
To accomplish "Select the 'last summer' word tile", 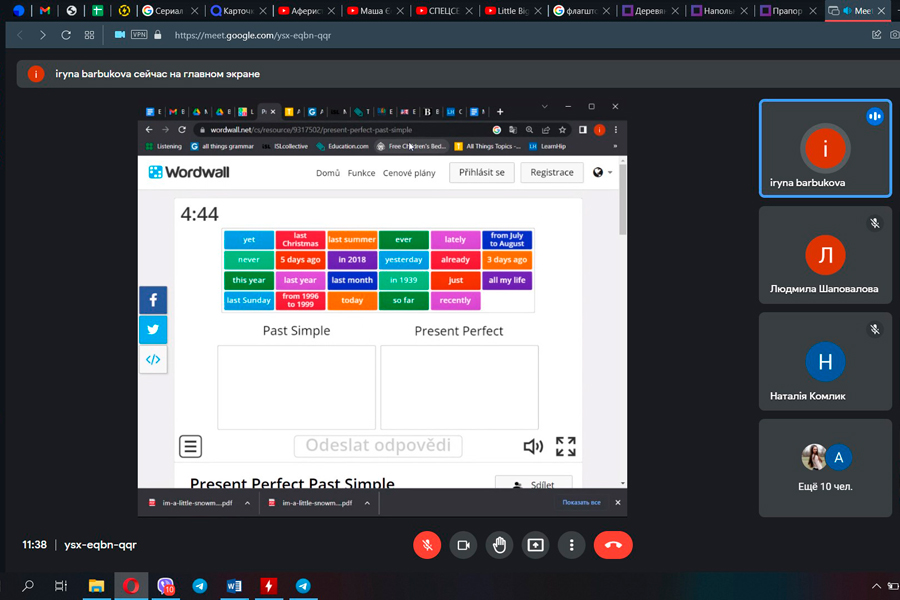I will coord(352,239).
